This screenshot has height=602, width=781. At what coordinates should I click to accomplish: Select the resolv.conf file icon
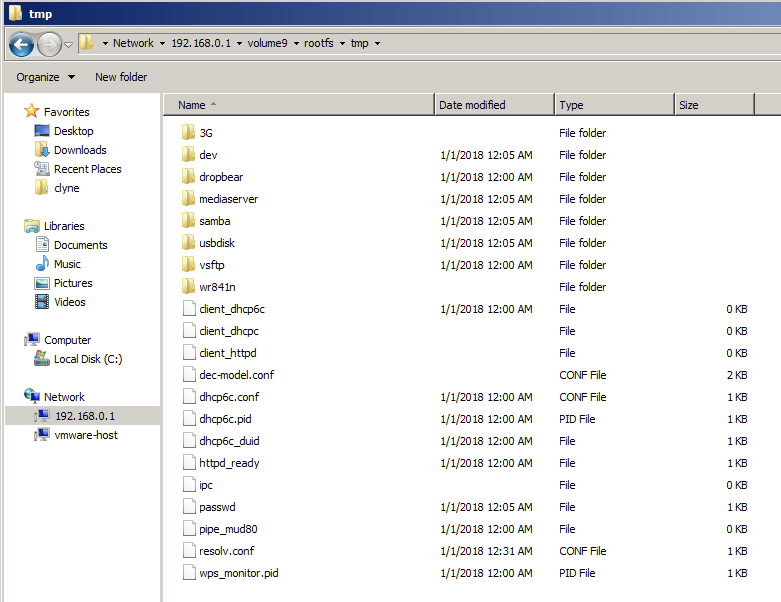tap(189, 551)
